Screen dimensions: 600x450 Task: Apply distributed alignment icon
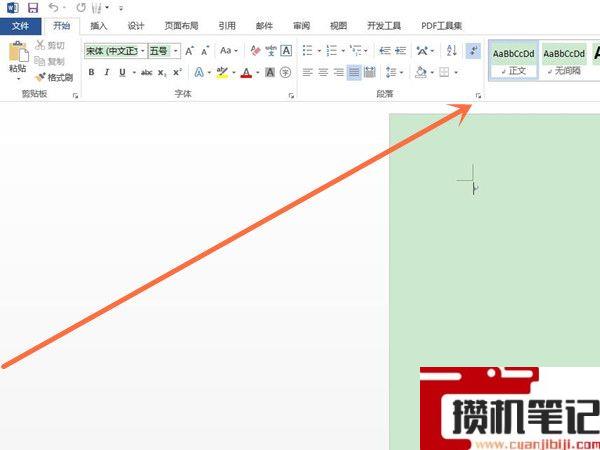[x=370, y=72]
